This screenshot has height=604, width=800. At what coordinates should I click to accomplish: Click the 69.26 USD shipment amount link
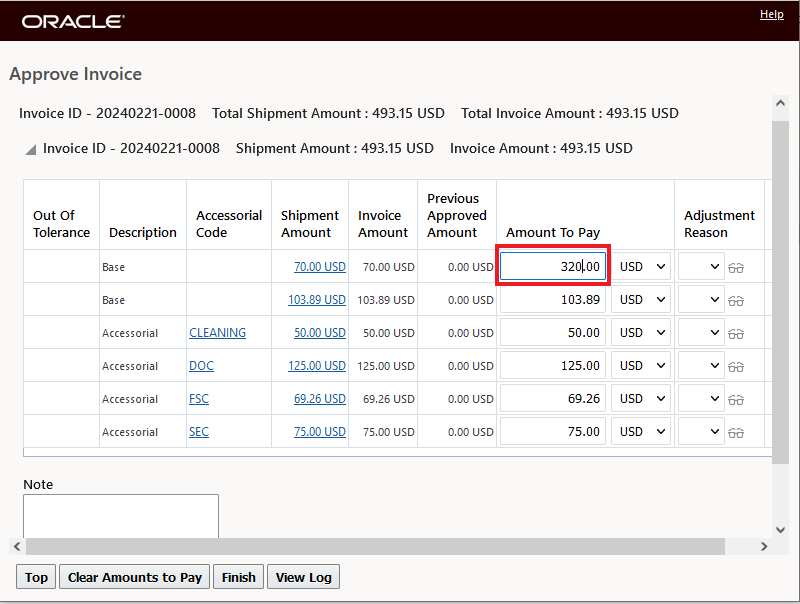pos(320,398)
